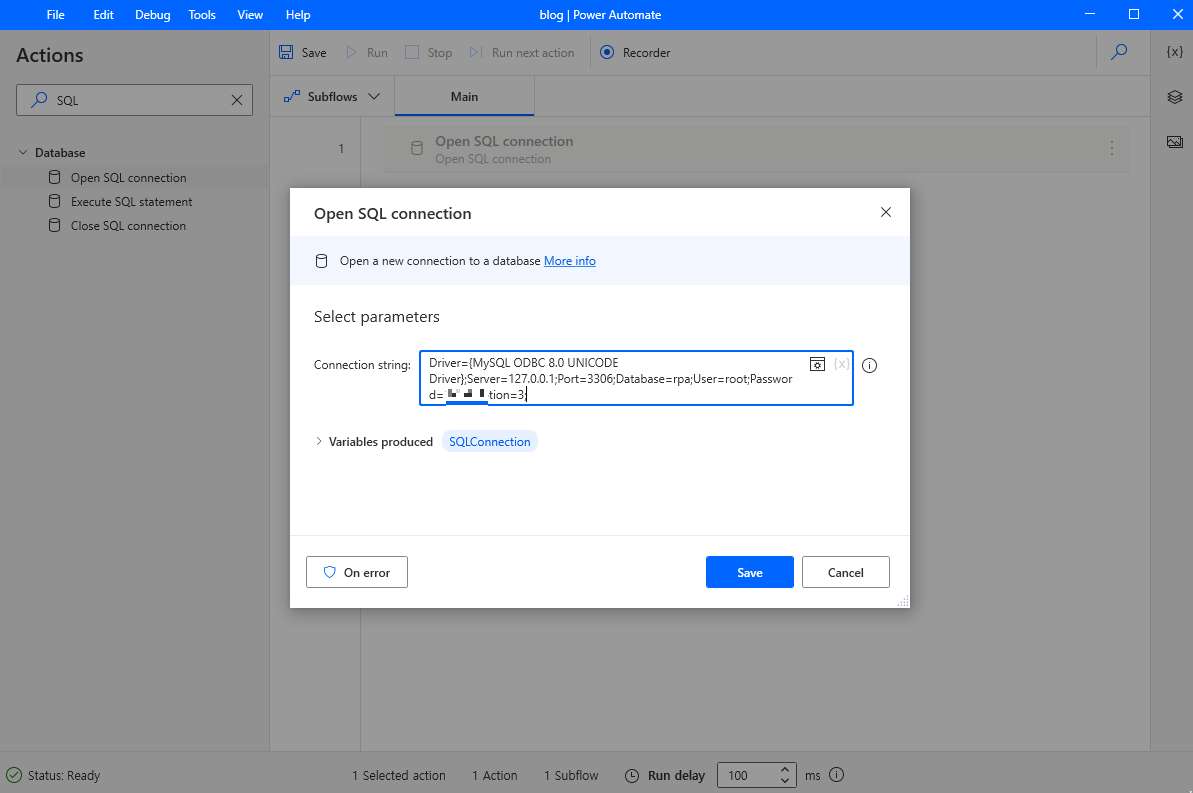Click the Status: Ready indicator
Image resolution: width=1193 pixels, height=793 pixels.
[53, 775]
